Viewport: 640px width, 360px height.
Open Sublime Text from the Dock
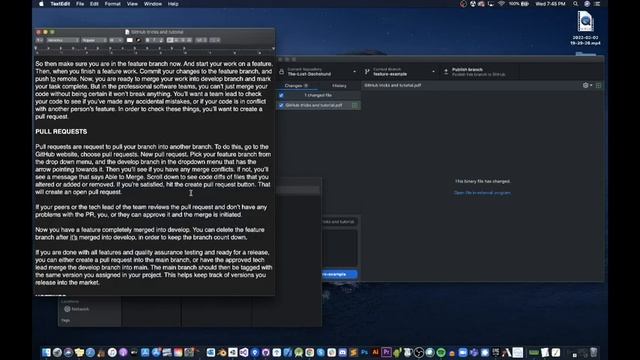pos(353,353)
